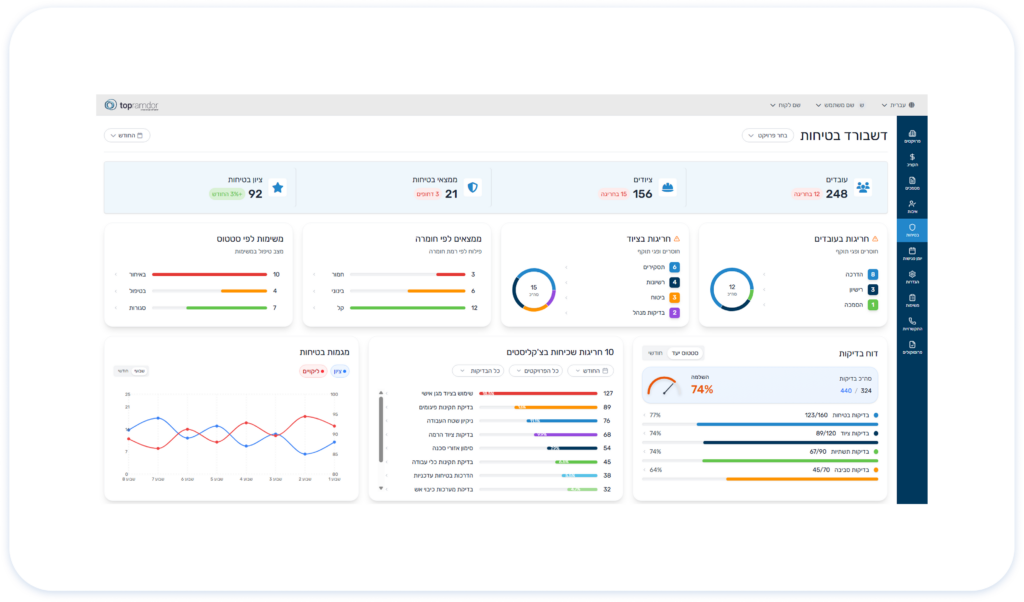This screenshot has height=602, width=1024.
Task: Open the budget section with the dollar icon
Action: click(x=912, y=160)
